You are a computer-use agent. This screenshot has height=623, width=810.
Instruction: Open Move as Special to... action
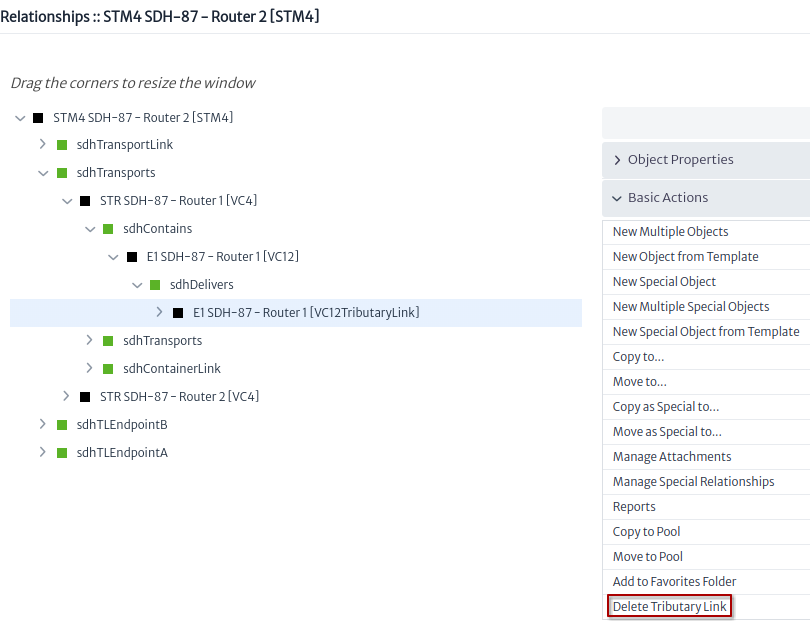pos(706,432)
